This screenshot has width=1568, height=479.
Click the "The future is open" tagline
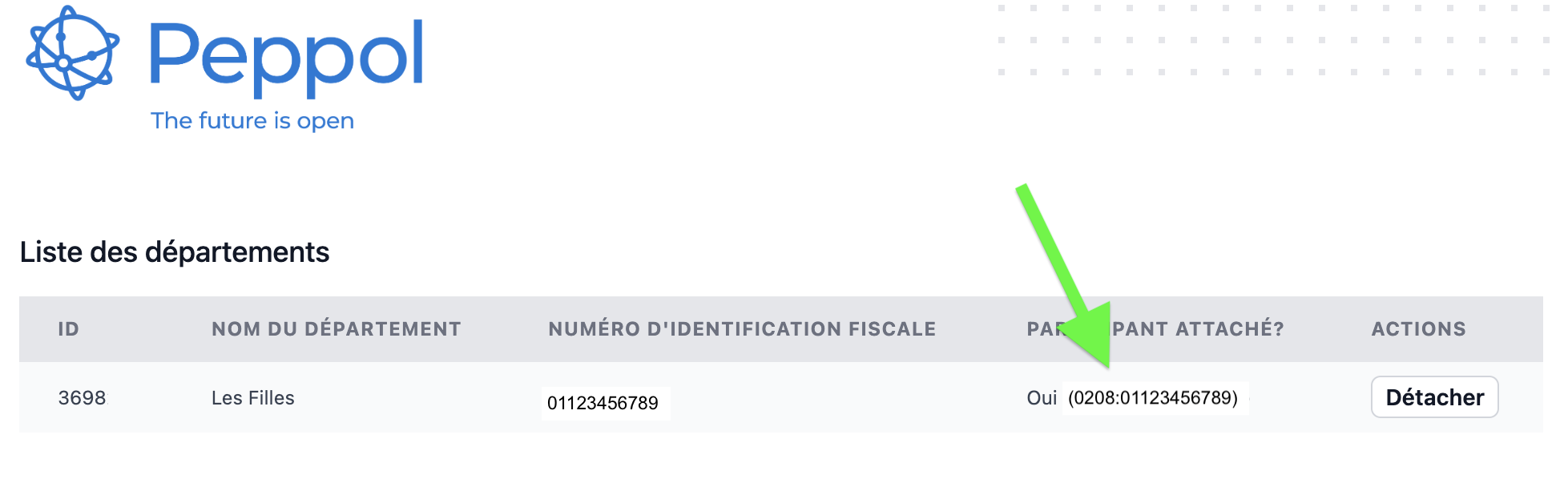[252, 121]
